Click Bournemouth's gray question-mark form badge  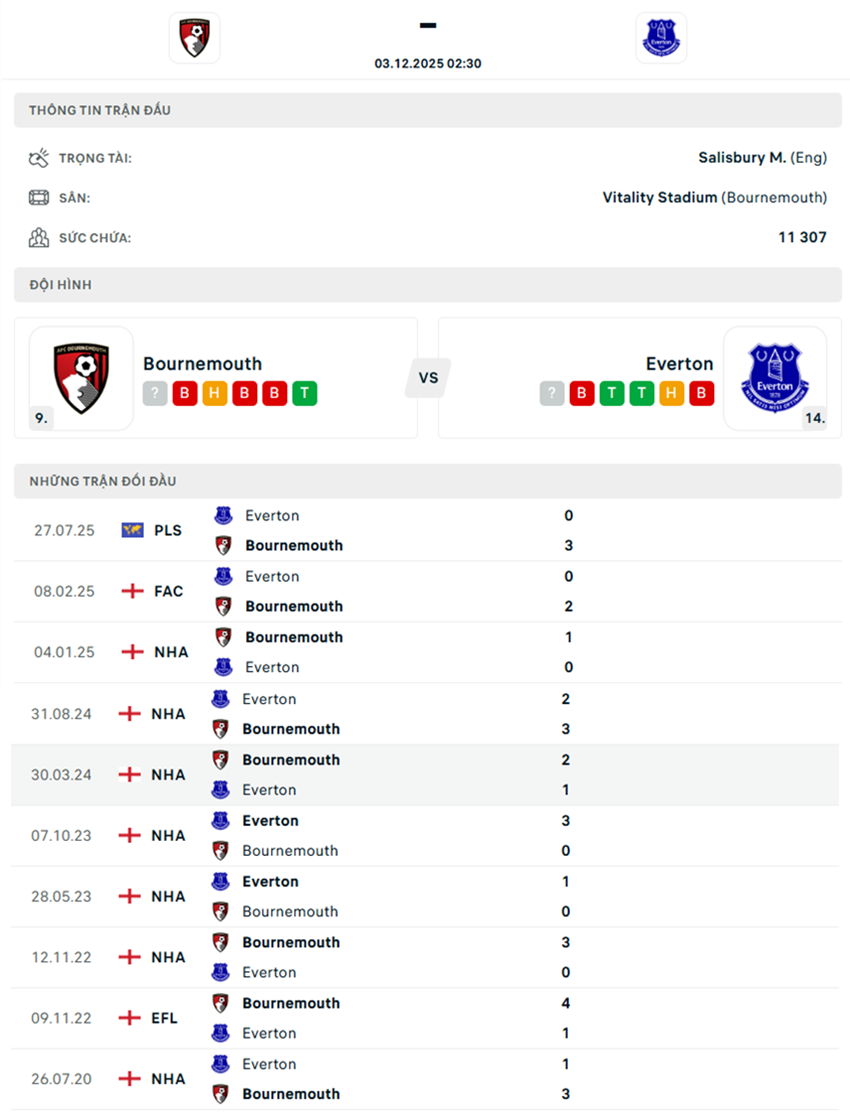(x=155, y=393)
